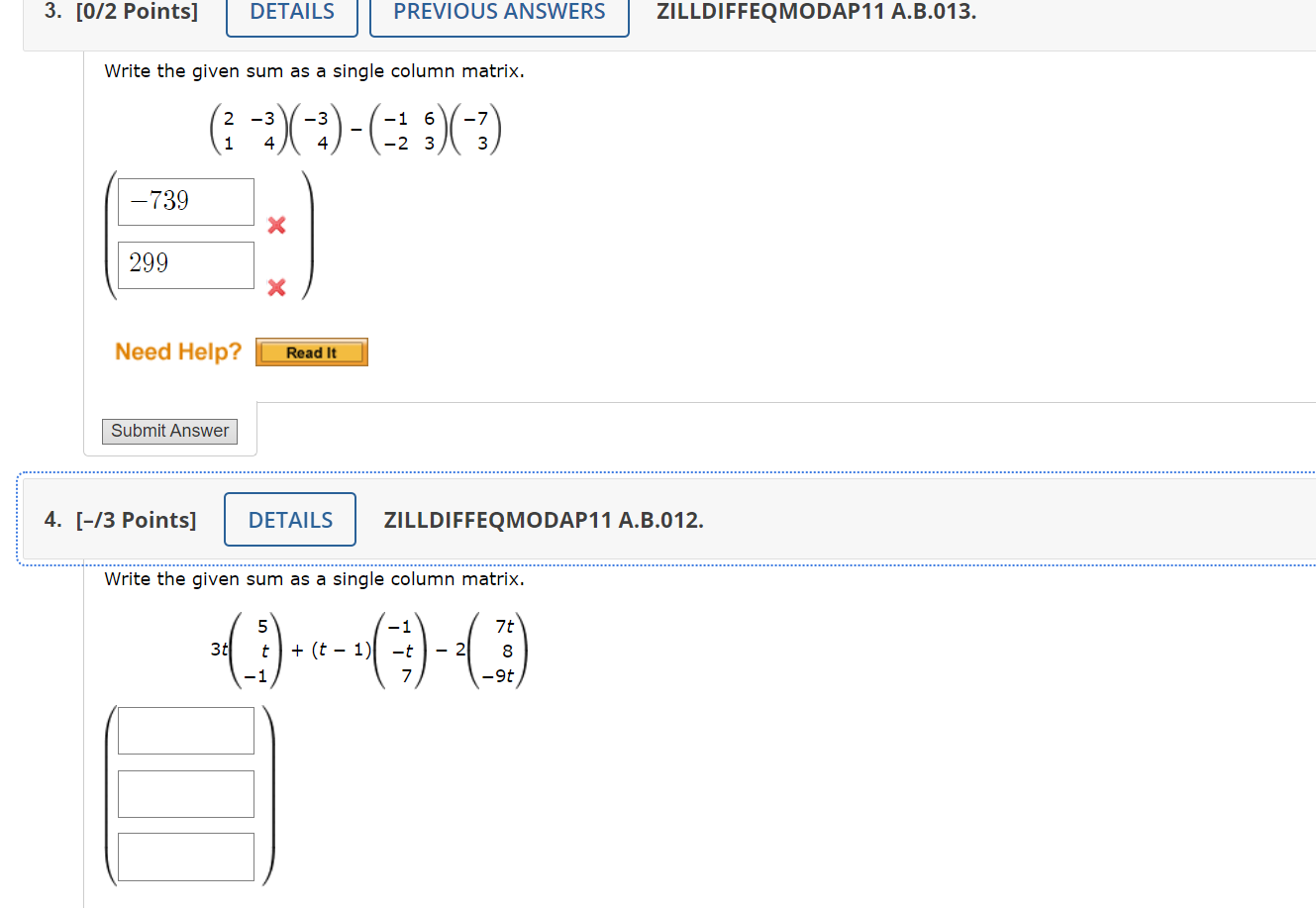Click the [–/3 Points] score for question 4
Image resolution: width=1316 pixels, height=908 pixels.
click(x=137, y=519)
